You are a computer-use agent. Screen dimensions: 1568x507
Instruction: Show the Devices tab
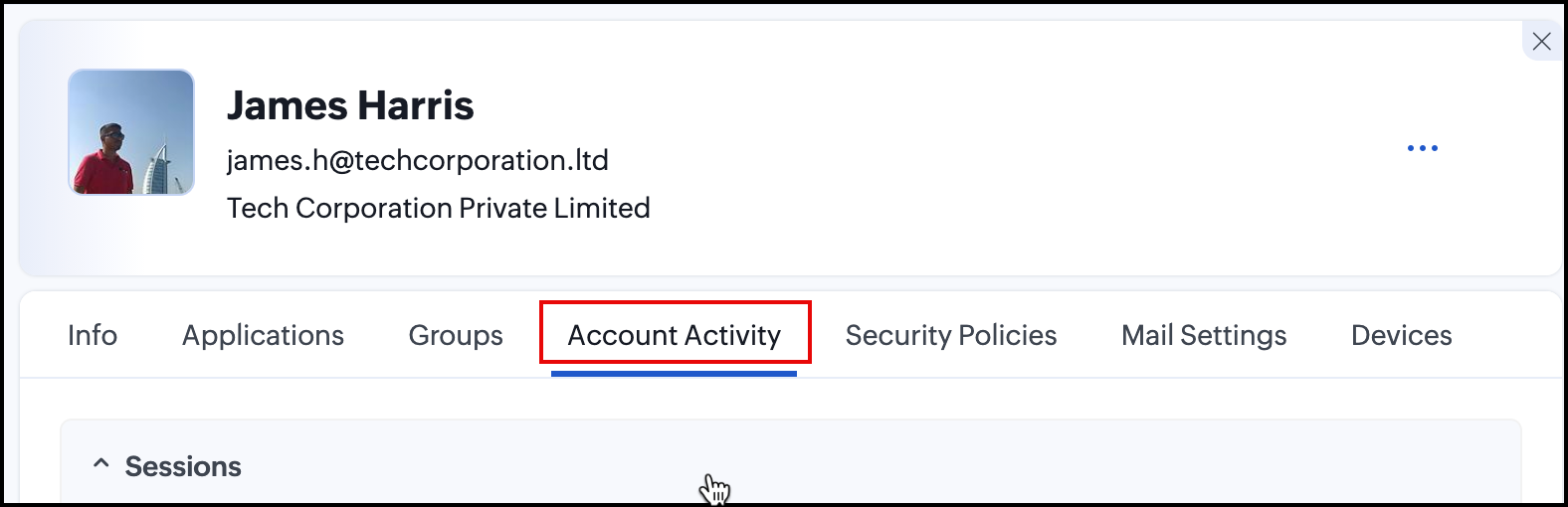[x=1401, y=335]
